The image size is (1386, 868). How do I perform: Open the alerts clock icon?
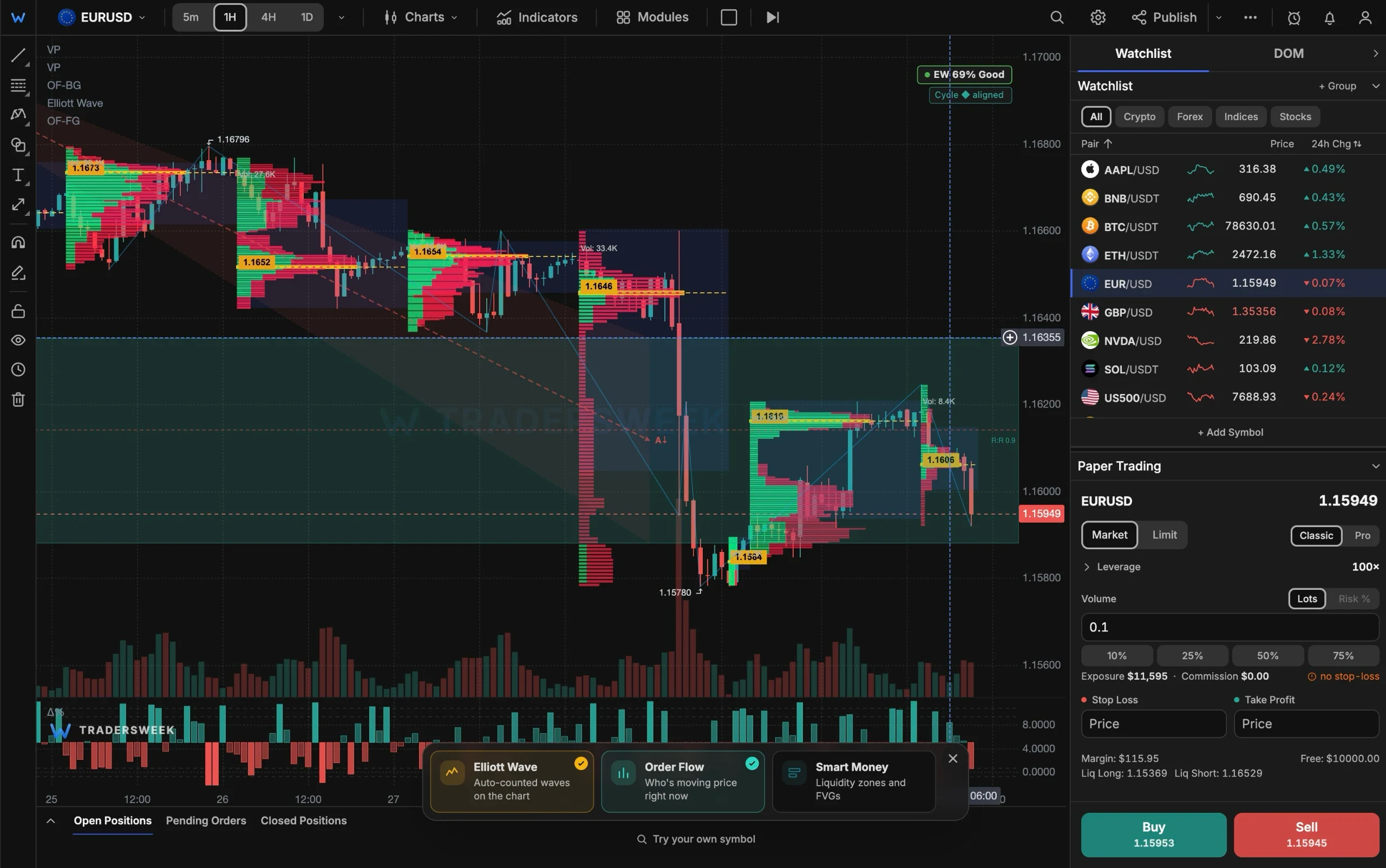(x=1293, y=17)
